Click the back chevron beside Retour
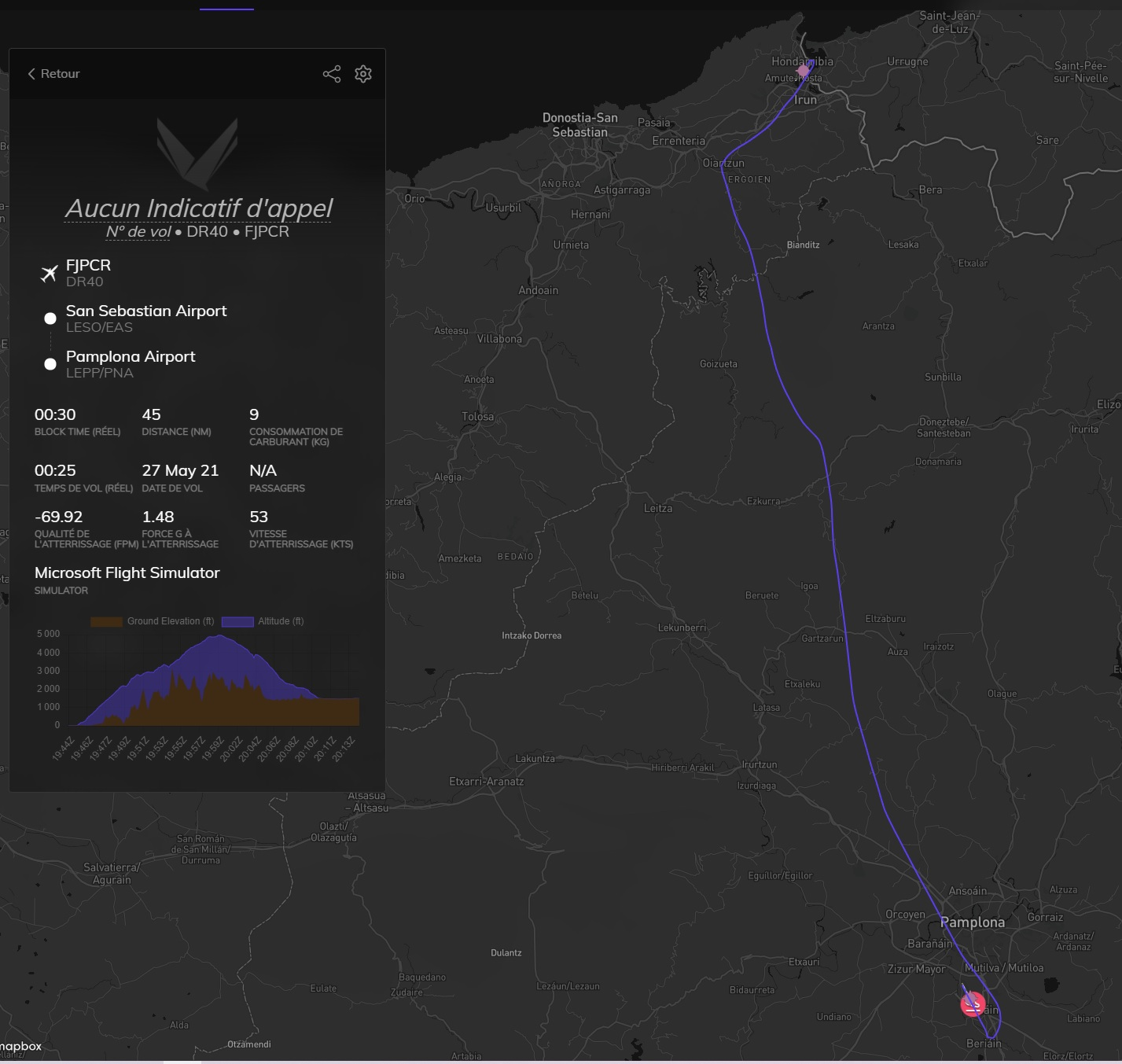This screenshot has height=1064, width=1122. pyautogui.click(x=31, y=74)
